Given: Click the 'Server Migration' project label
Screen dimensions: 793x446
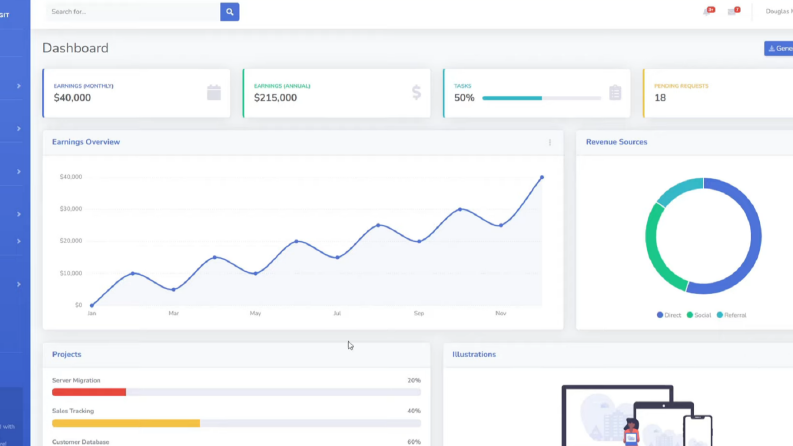Looking at the screenshot, I should click(76, 380).
